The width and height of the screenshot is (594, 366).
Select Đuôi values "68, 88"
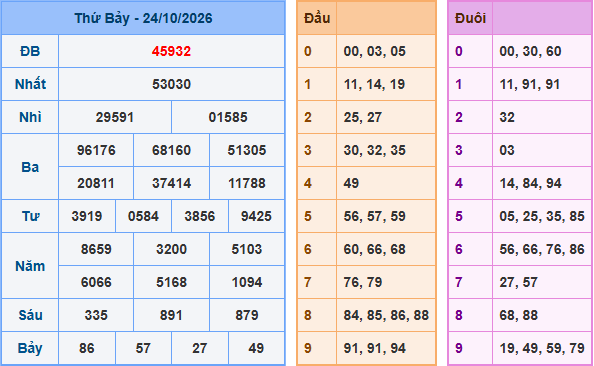tap(518, 315)
